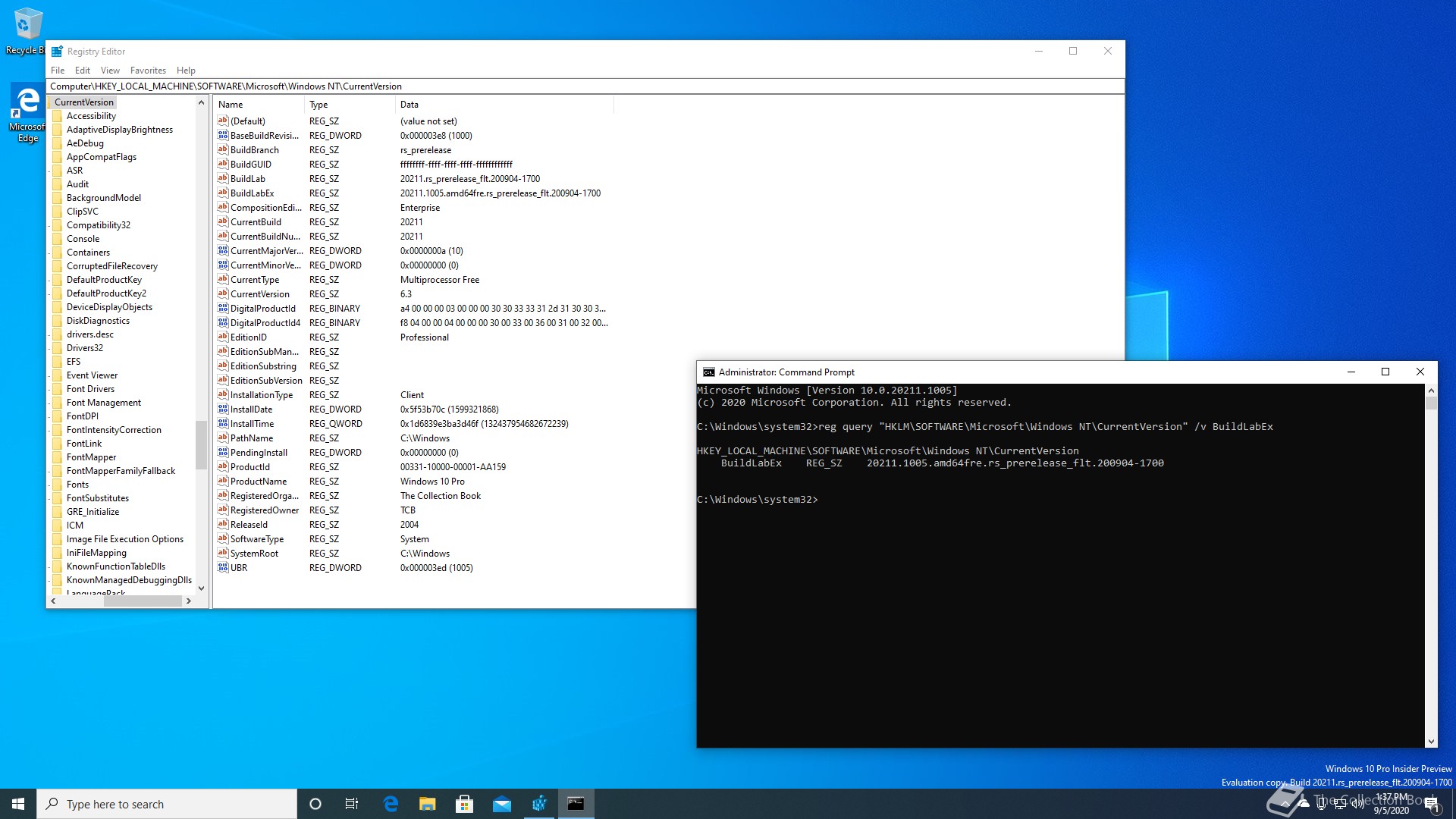
Task: Select the ProductName value icon
Action: (223, 481)
